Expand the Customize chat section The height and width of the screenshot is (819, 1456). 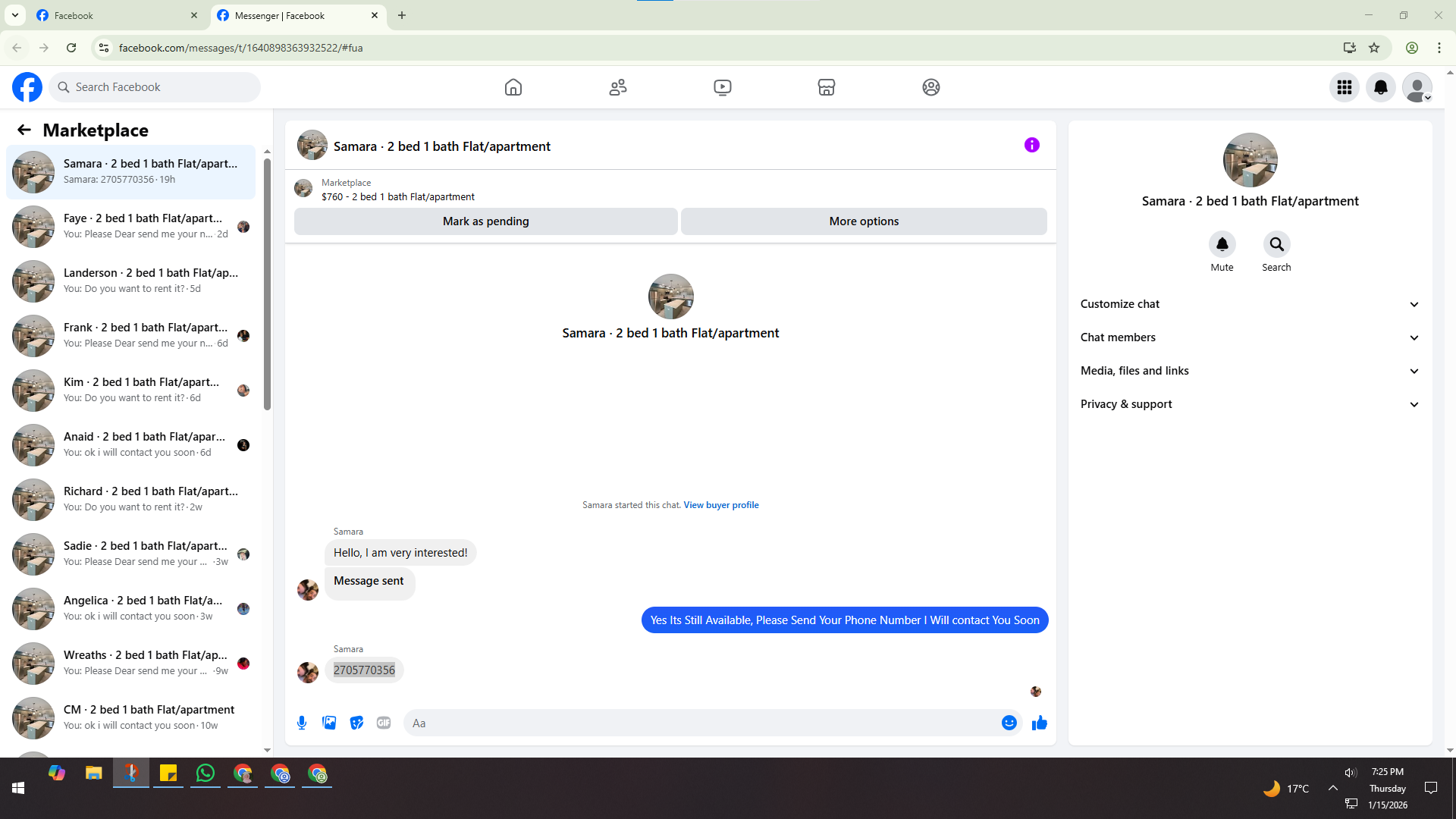click(x=1249, y=304)
